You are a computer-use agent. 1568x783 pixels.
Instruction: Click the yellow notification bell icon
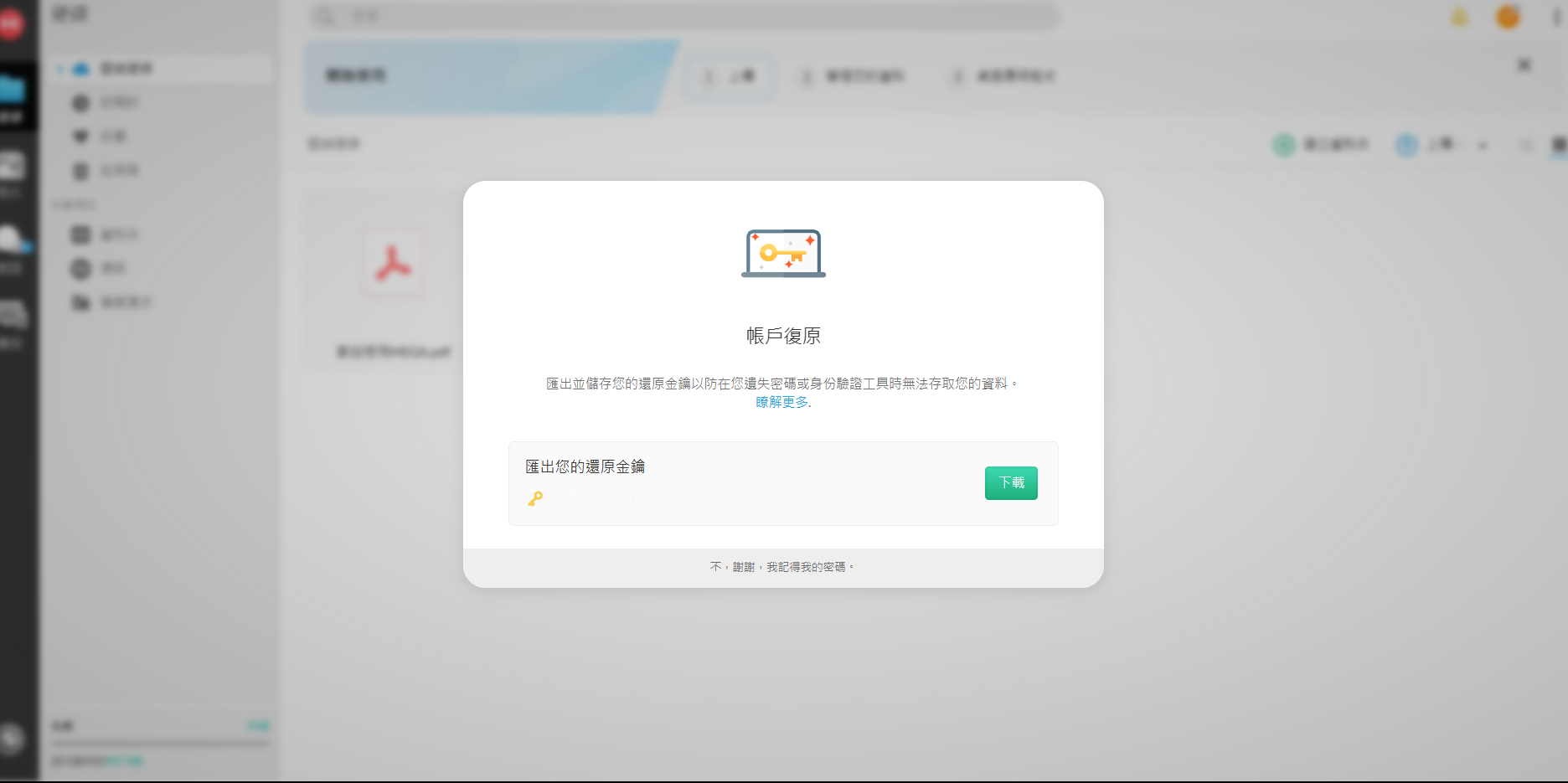(1459, 18)
